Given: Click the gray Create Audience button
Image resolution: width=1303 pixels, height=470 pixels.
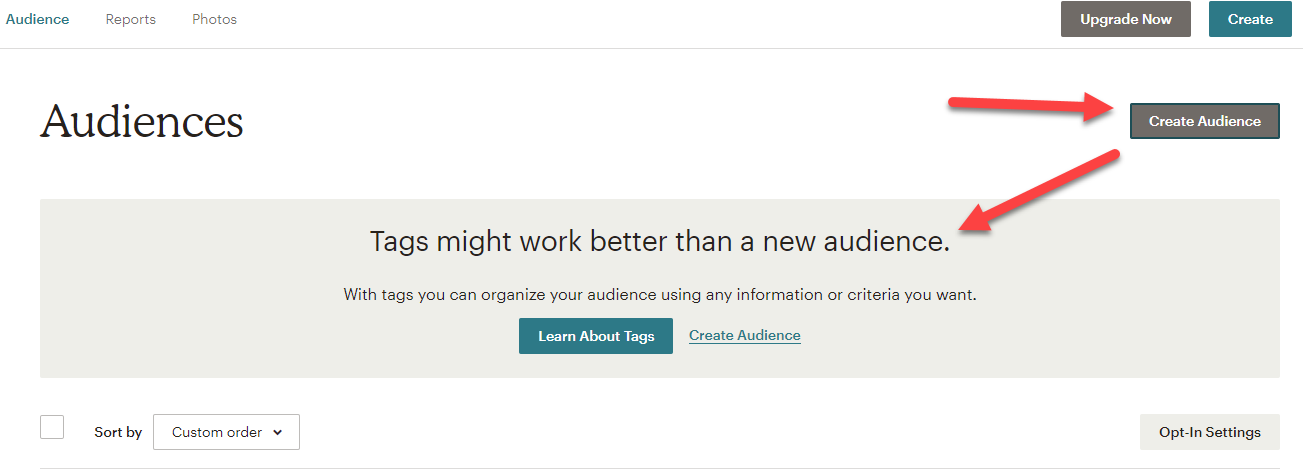Looking at the screenshot, I should coord(1205,121).
